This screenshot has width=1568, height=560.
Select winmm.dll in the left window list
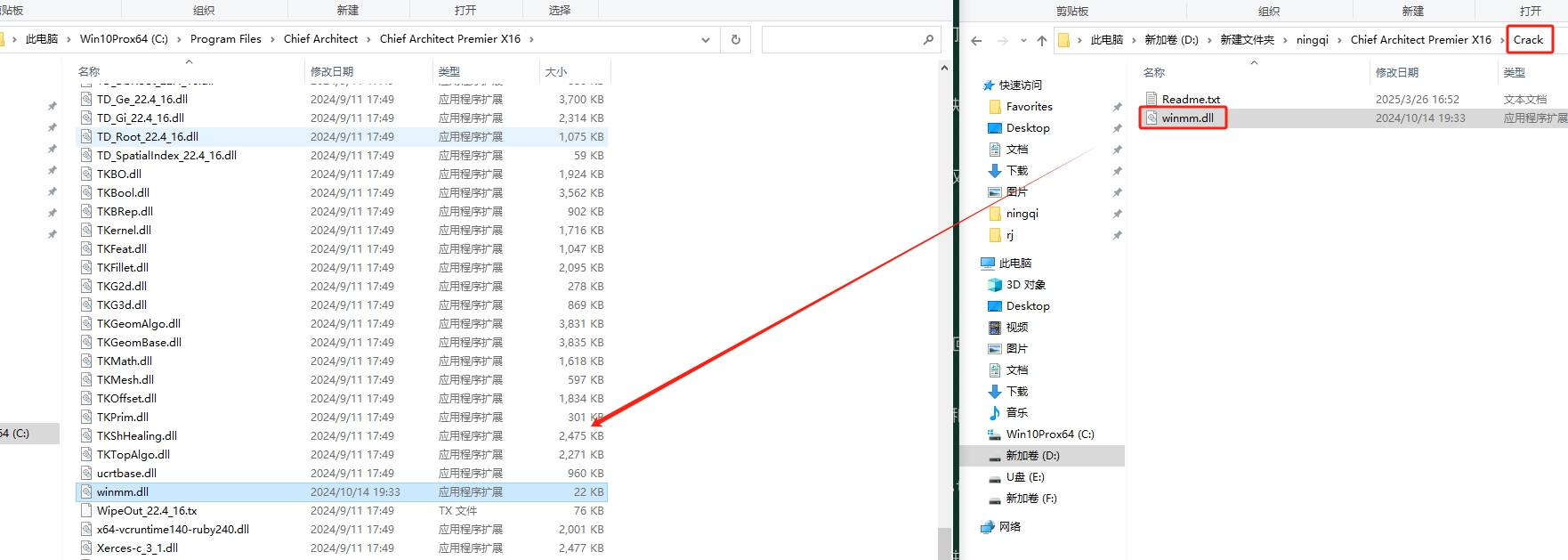click(123, 491)
